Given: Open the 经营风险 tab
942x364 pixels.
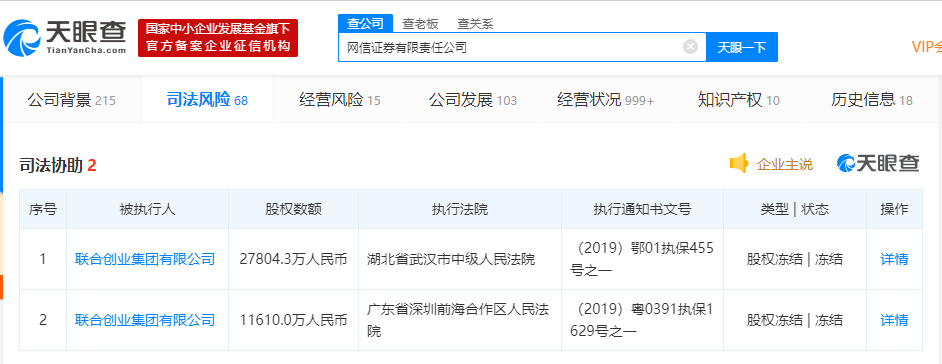Looking at the screenshot, I should [x=340, y=100].
